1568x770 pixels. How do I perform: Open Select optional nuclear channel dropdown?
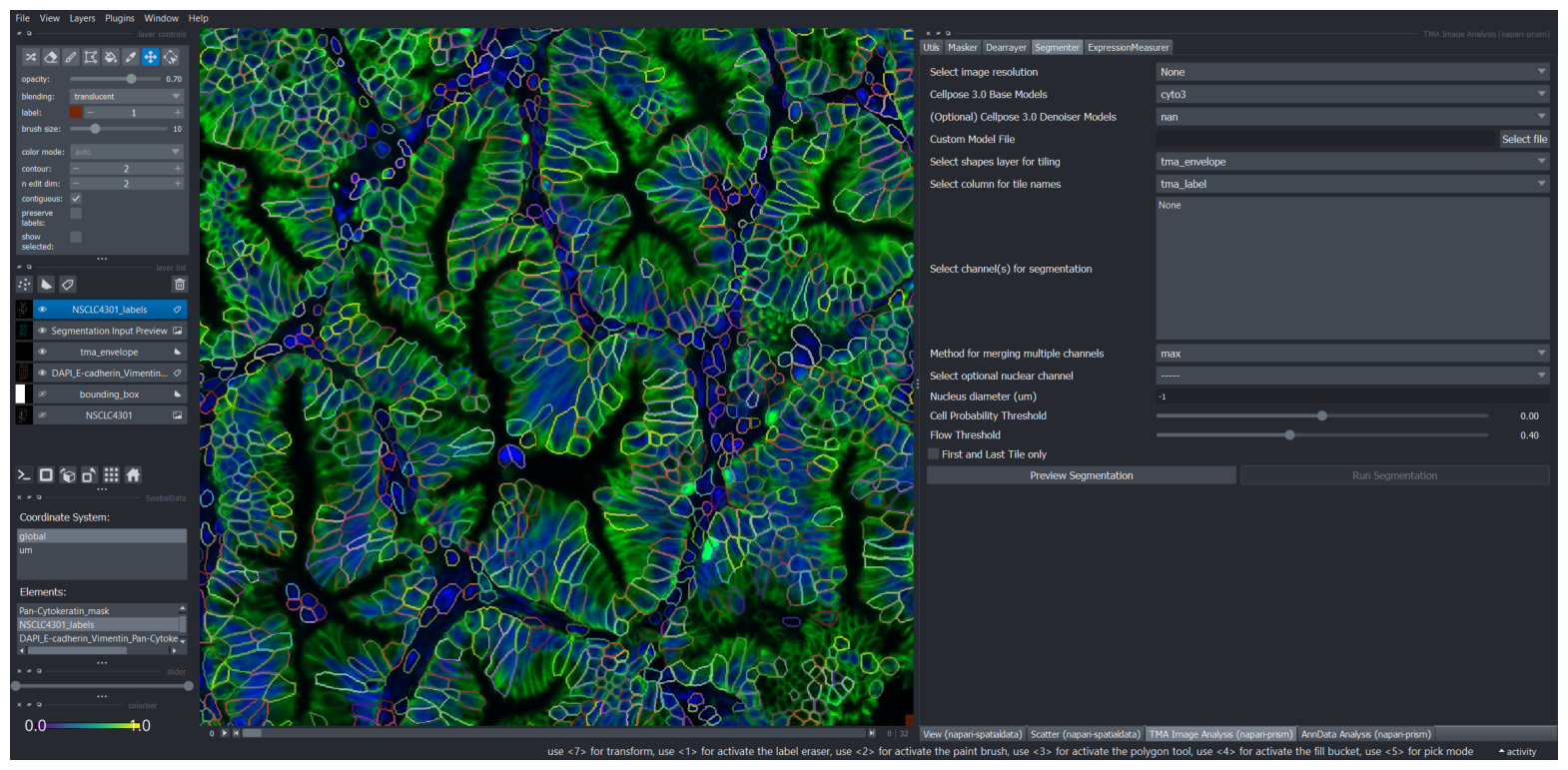[x=1352, y=376]
